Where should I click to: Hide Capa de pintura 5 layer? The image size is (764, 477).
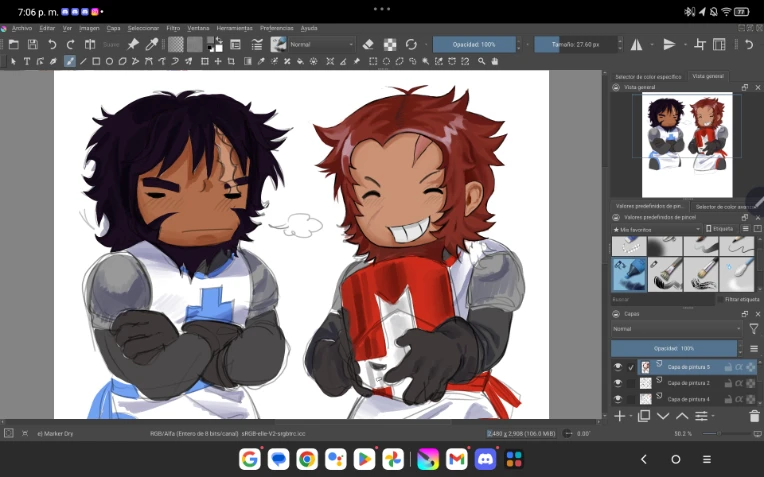(x=618, y=367)
